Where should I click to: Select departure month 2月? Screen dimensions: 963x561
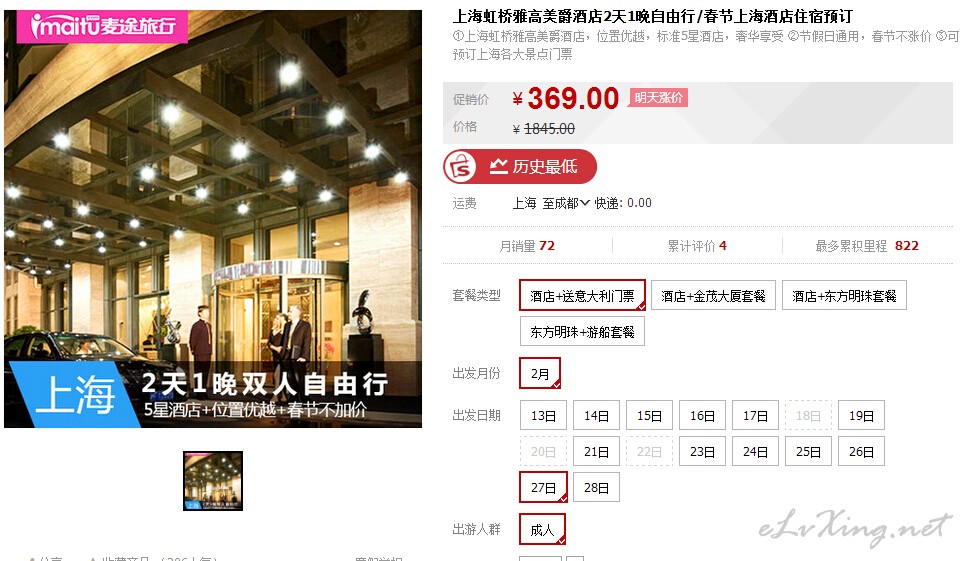coord(540,374)
